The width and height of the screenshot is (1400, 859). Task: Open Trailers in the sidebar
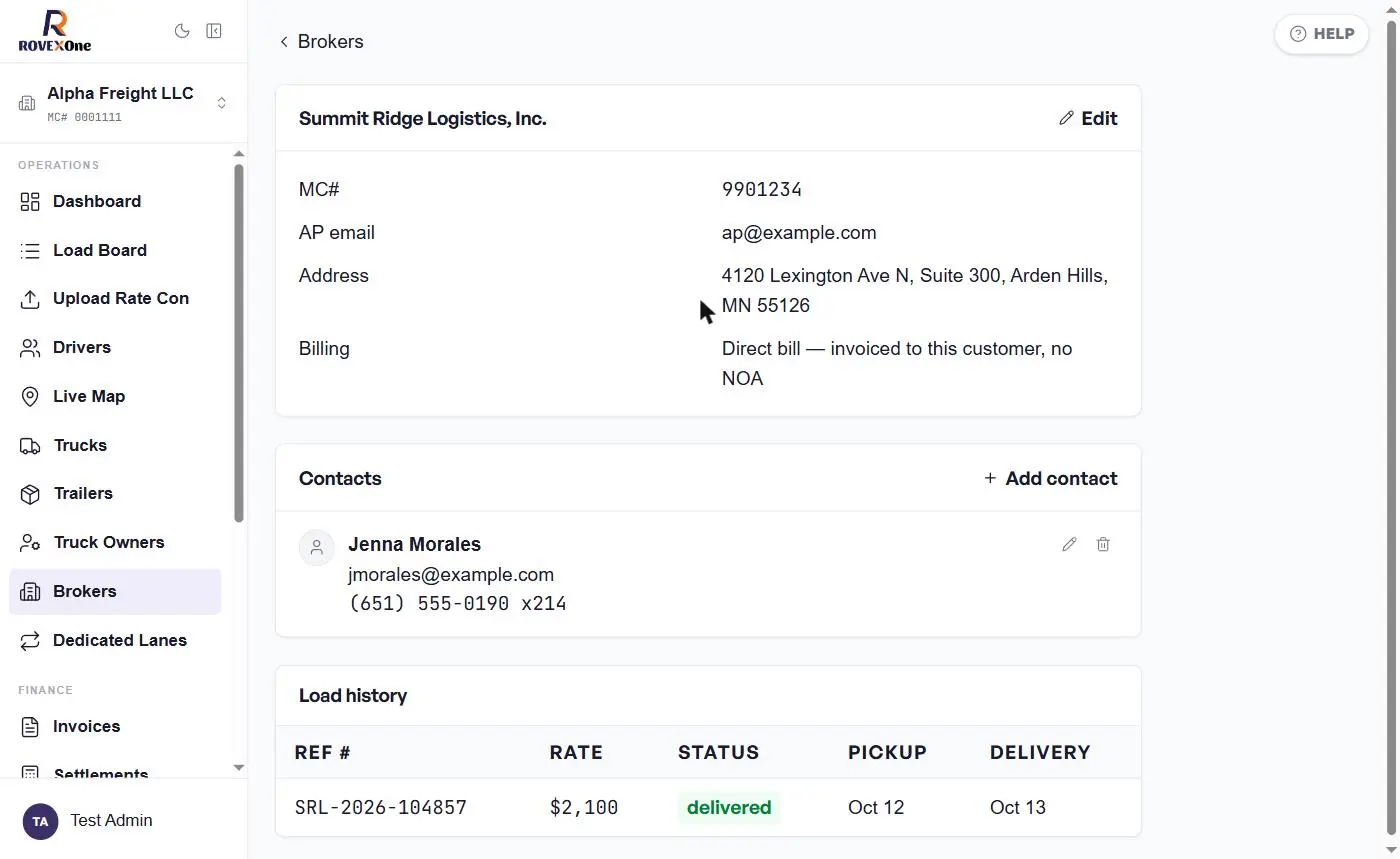tap(115, 493)
